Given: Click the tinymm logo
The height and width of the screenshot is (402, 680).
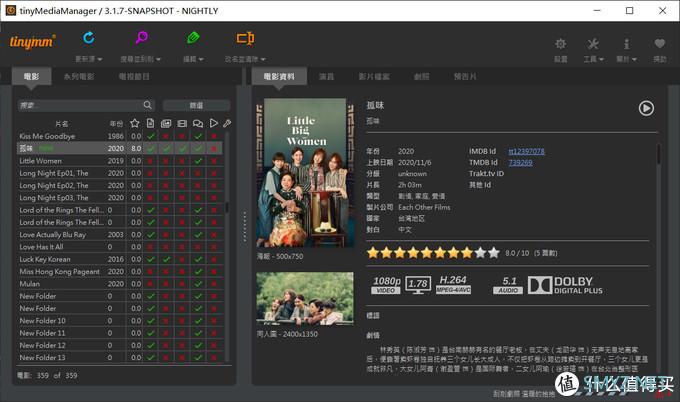Looking at the screenshot, I should [x=33, y=42].
